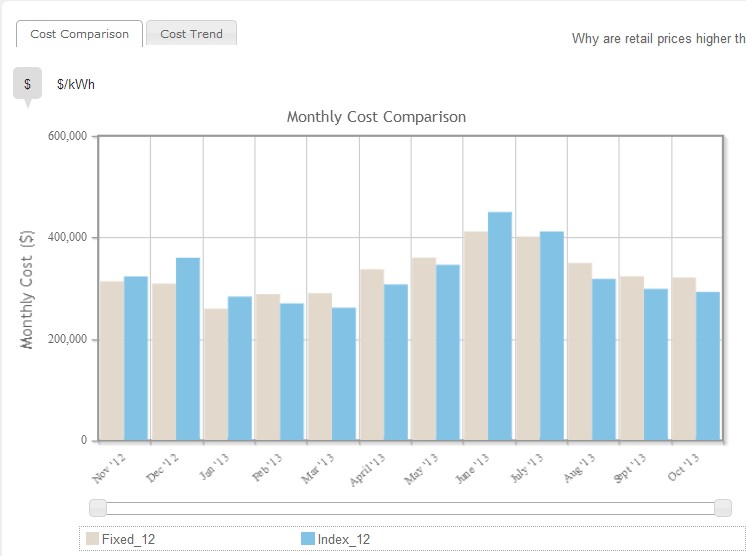Switch to the Cost Trend tab
The image size is (746, 556).
point(191,34)
